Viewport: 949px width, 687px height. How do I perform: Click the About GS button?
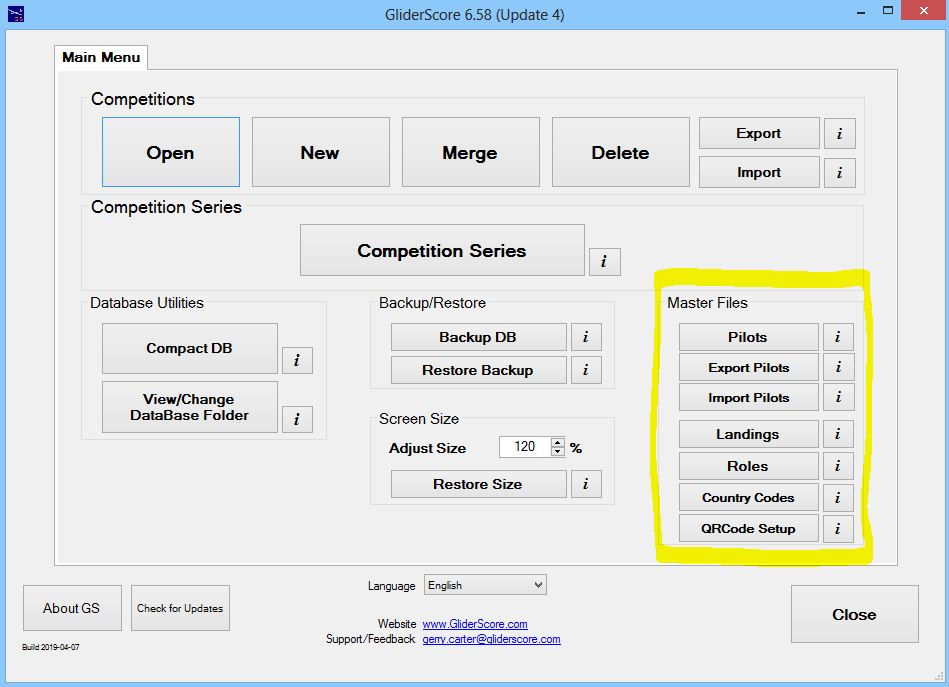[x=72, y=608]
